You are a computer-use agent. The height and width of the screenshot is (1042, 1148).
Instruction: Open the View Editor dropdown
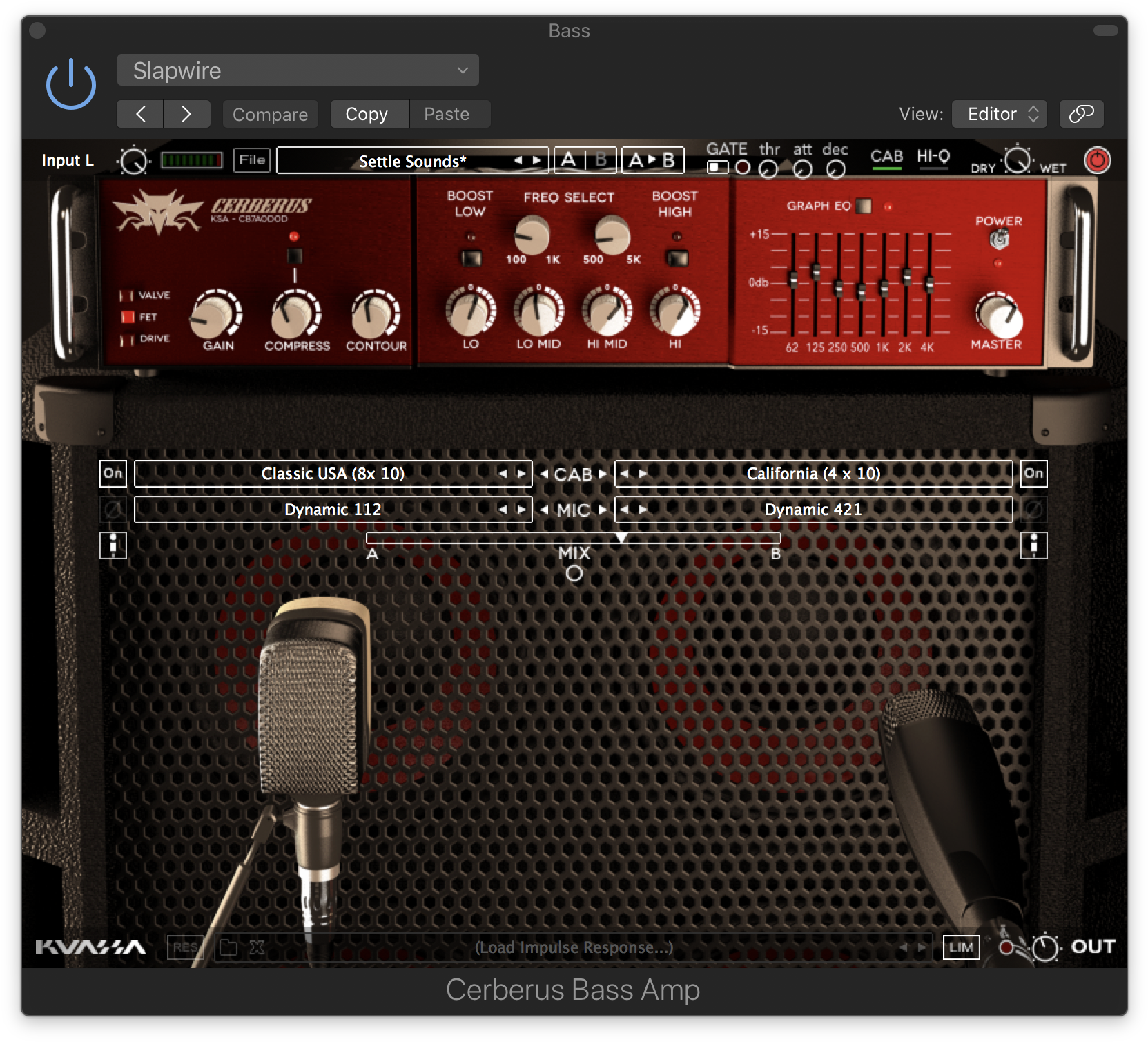coord(999,114)
